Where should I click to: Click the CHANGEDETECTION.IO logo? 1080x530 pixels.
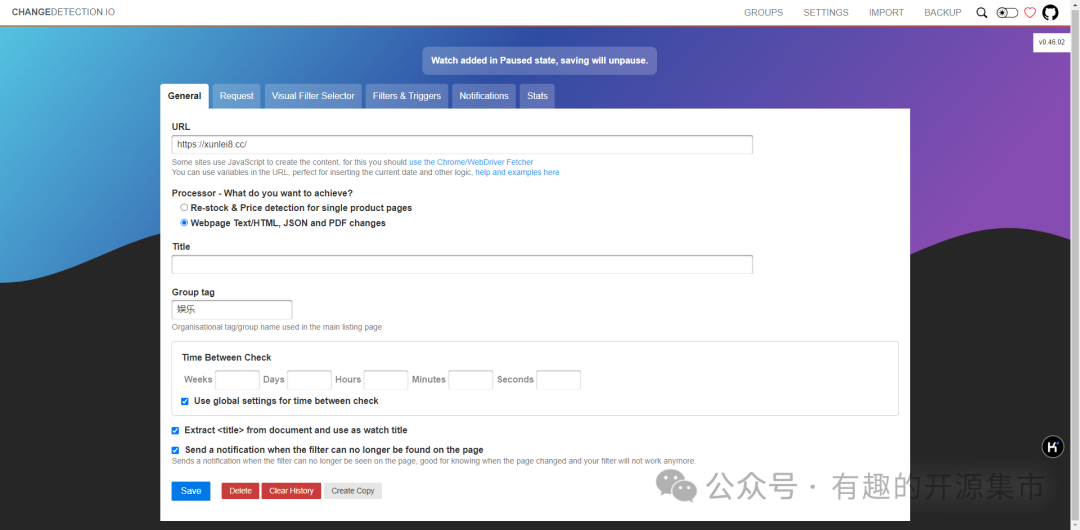(x=63, y=12)
